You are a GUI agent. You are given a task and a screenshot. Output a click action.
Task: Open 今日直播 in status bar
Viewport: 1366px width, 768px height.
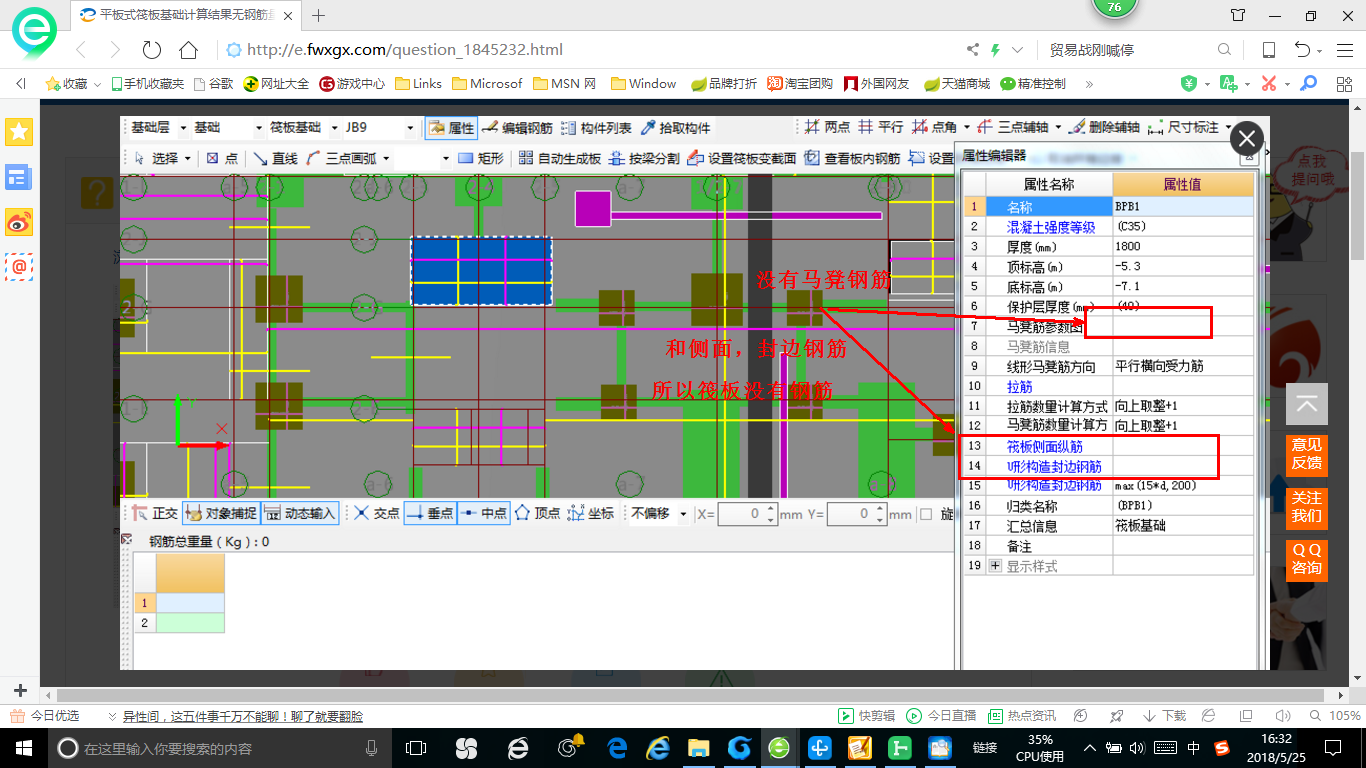click(x=941, y=716)
